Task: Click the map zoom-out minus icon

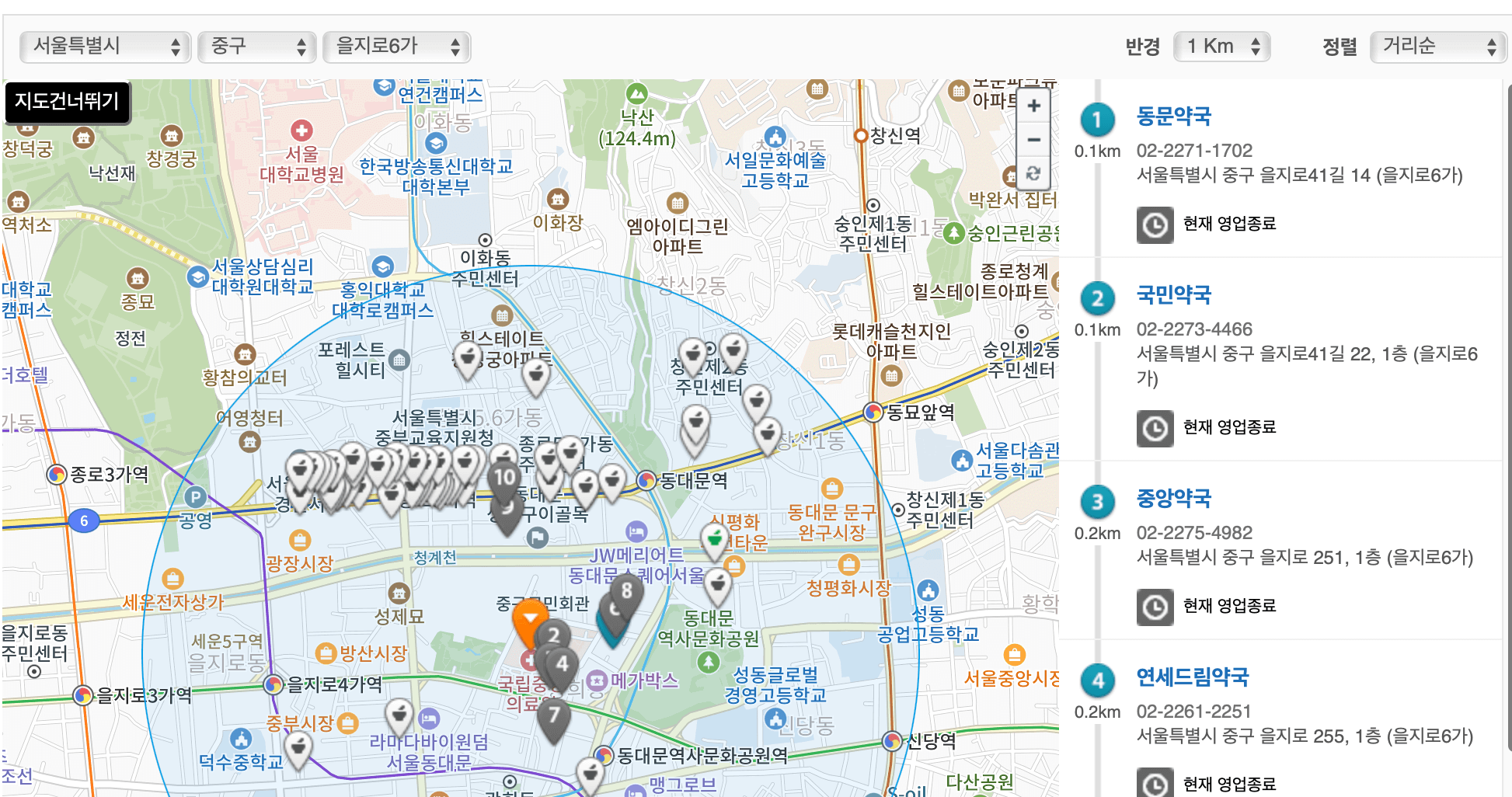Action: (1033, 140)
